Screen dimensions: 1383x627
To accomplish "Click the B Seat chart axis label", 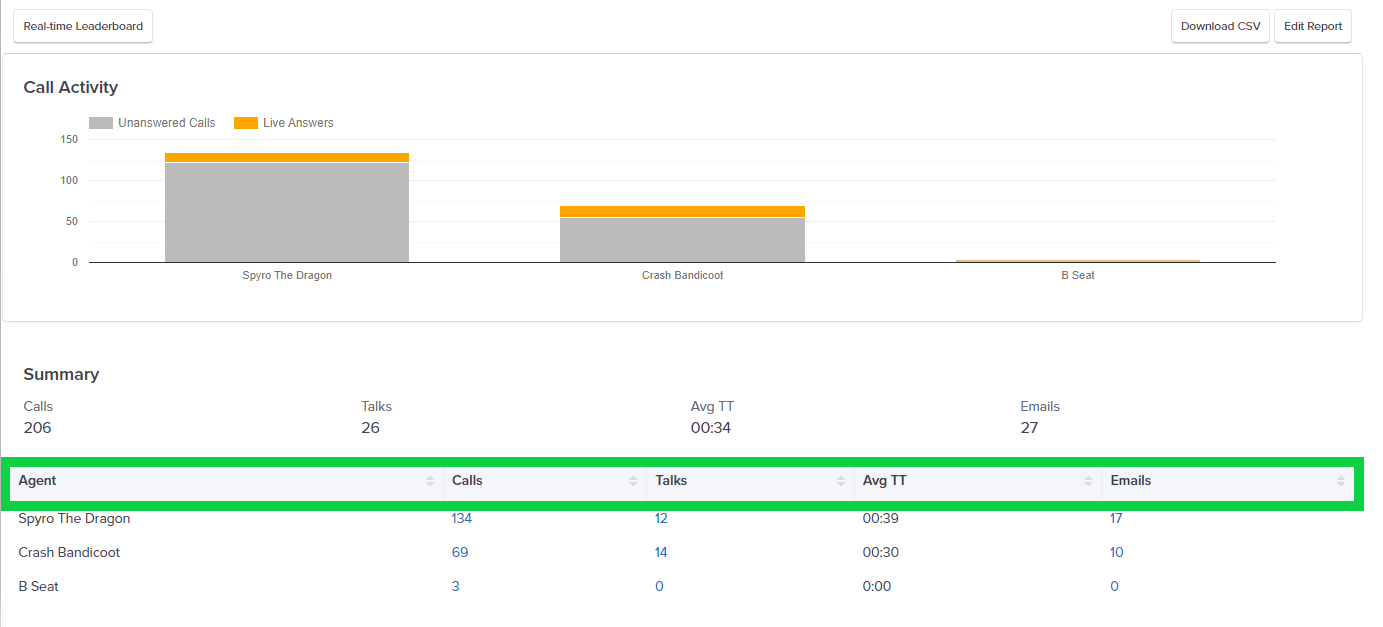I will [x=1078, y=275].
